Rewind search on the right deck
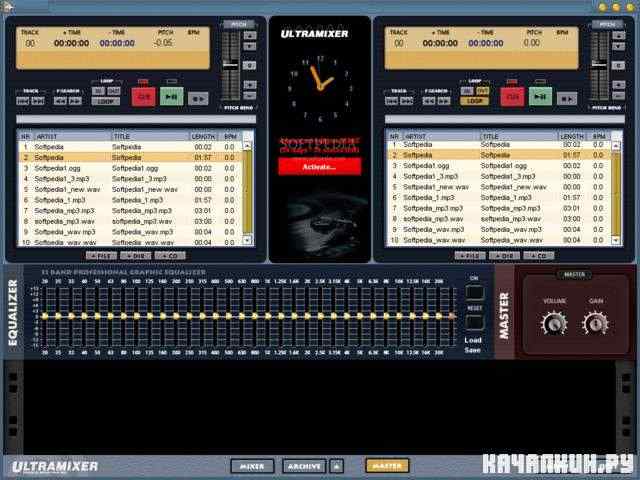Image resolution: width=640 pixels, height=480 pixels. point(429,101)
